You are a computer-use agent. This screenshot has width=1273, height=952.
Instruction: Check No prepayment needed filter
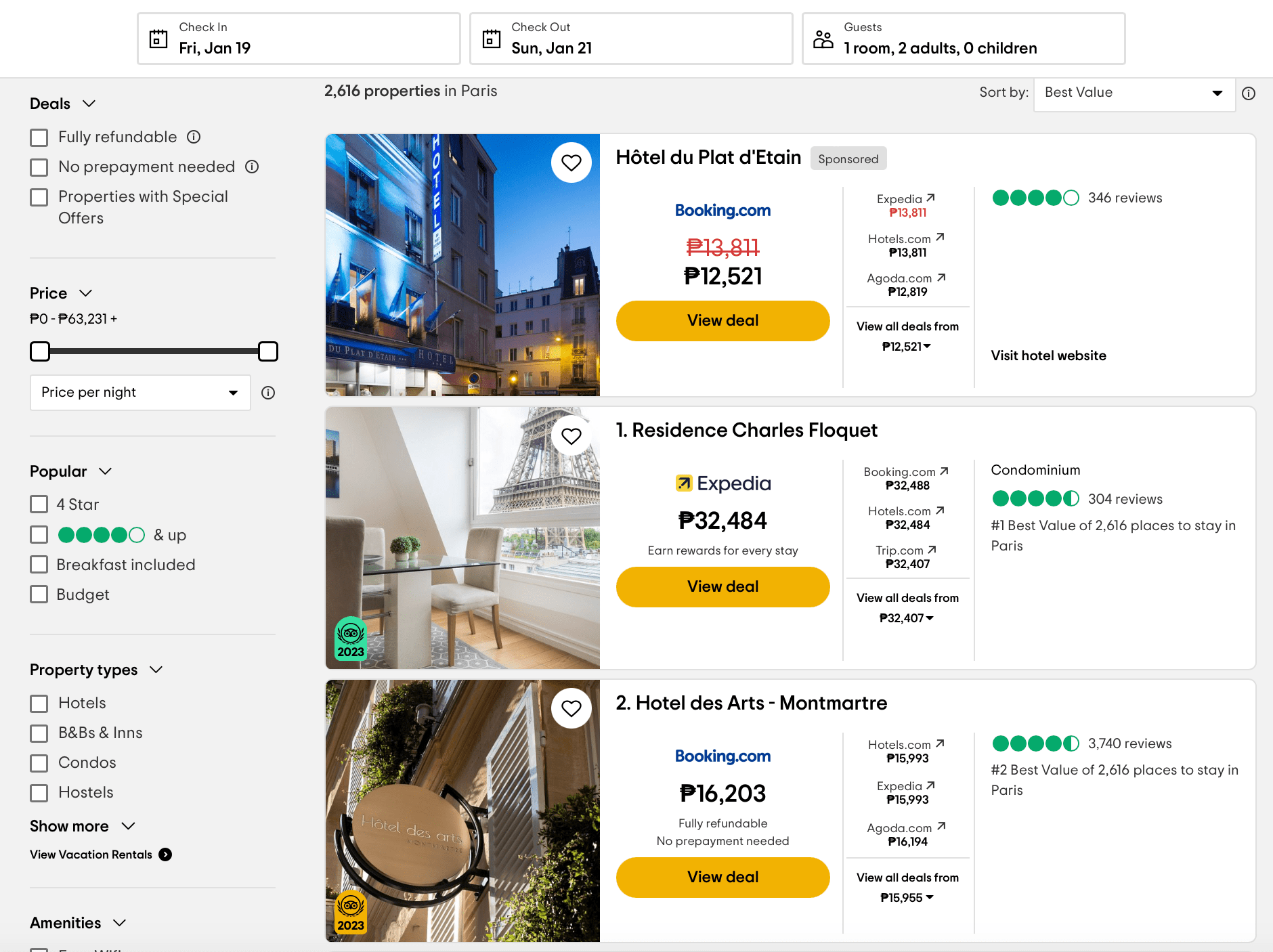pyautogui.click(x=39, y=167)
